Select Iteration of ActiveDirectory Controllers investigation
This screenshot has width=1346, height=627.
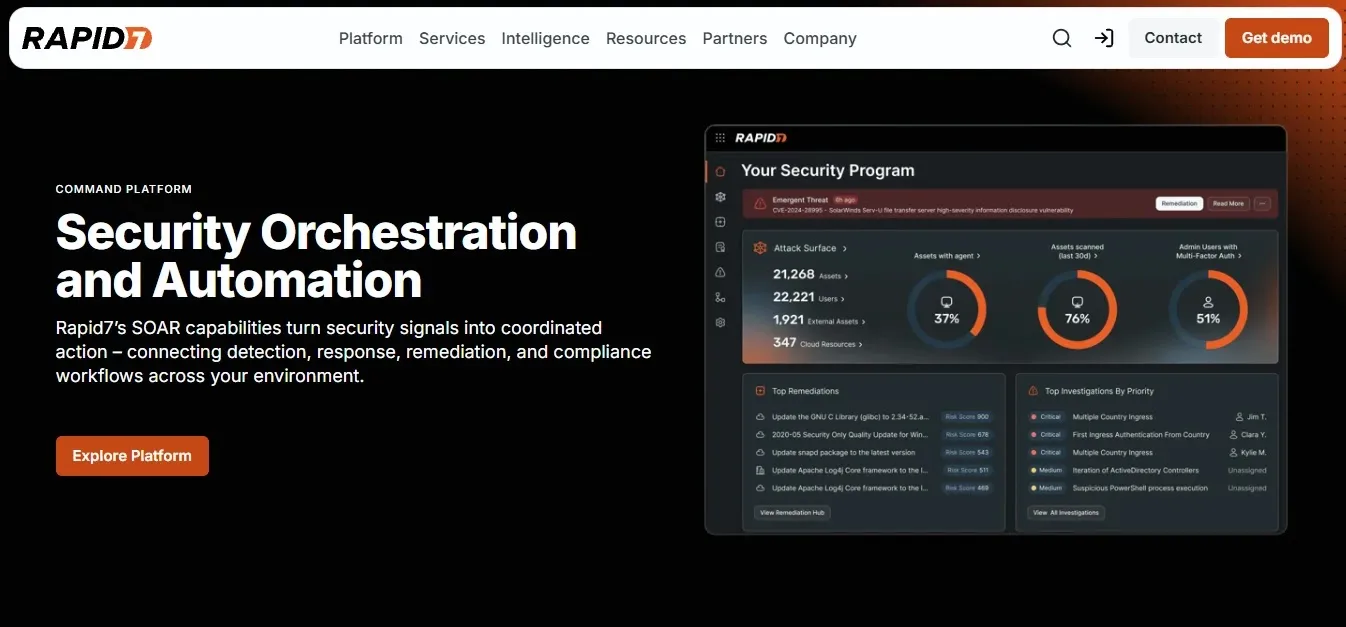coord(1135,470)
